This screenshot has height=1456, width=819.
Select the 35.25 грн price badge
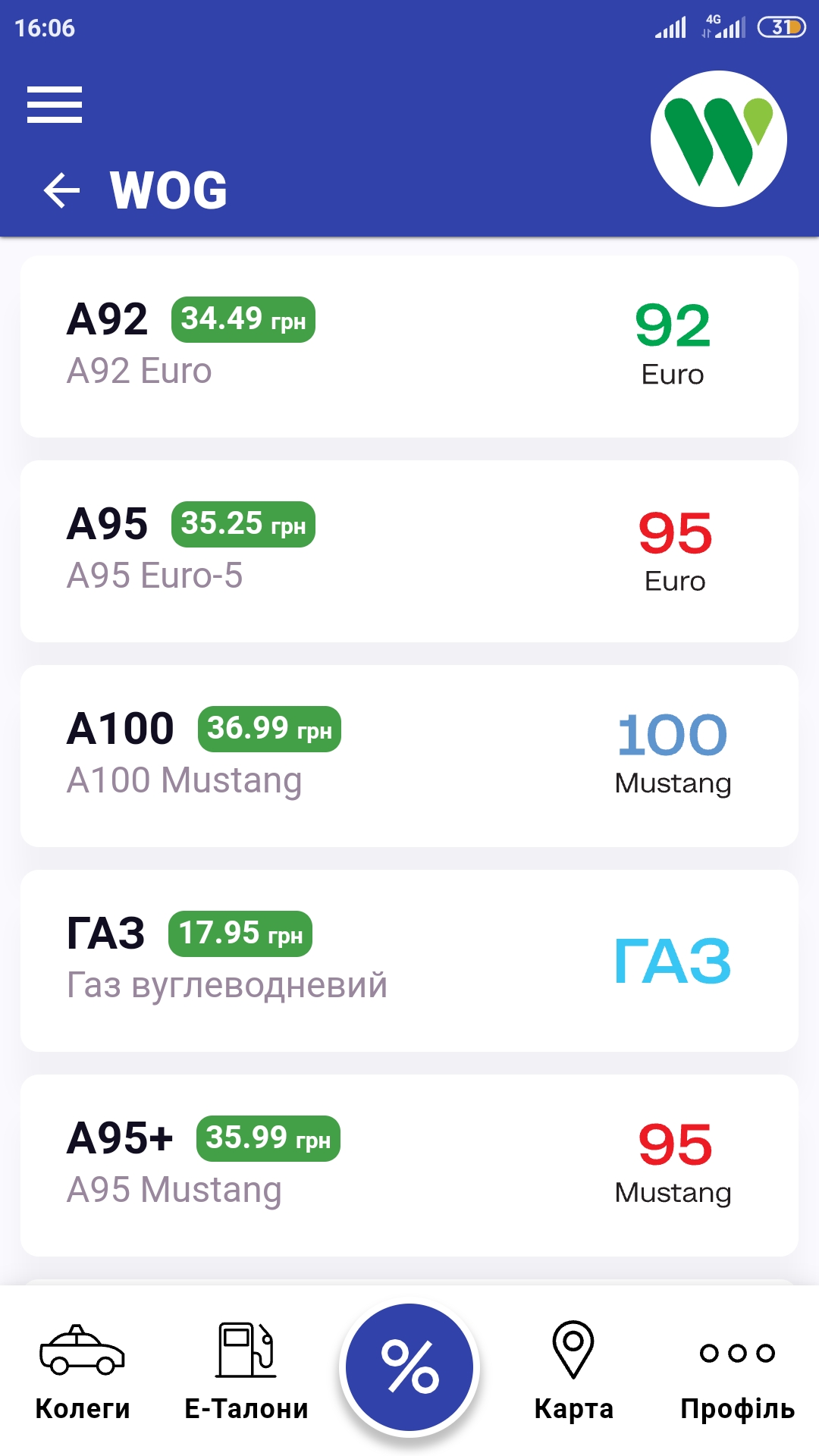243,524
